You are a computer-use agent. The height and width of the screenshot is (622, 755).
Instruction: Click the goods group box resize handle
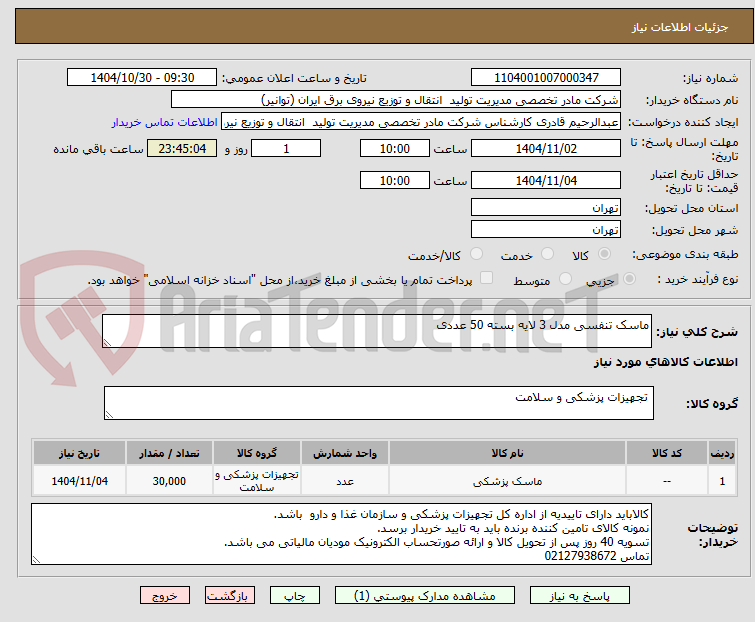click(x=109, y=415)
